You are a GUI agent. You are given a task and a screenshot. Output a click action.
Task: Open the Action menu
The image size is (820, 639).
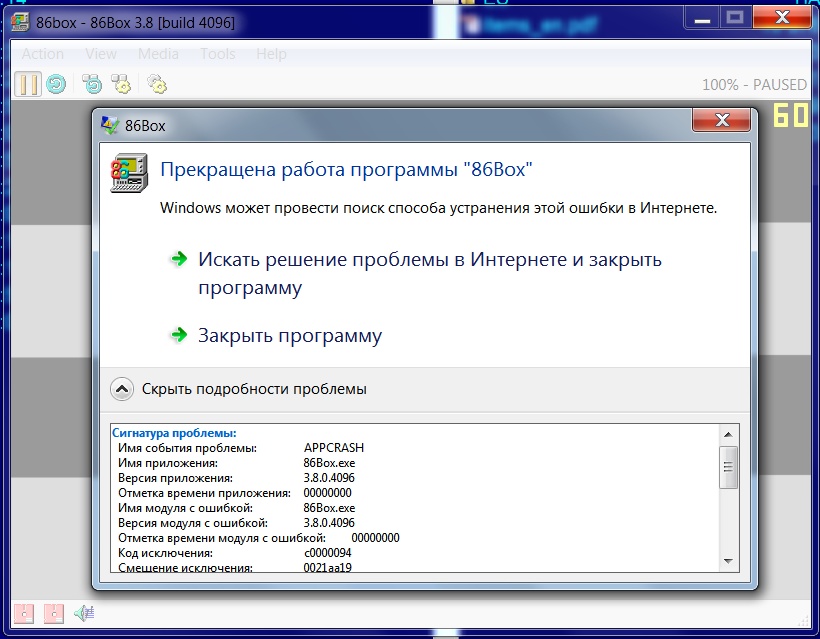[43, 54]
